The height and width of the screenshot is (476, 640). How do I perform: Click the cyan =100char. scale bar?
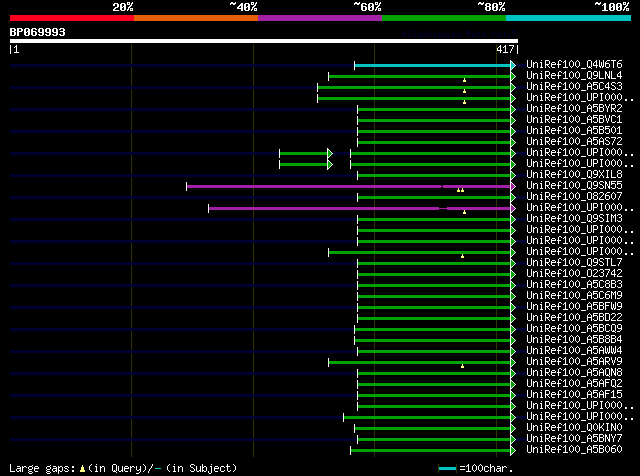pyautogui.click(x=447, y=469)
